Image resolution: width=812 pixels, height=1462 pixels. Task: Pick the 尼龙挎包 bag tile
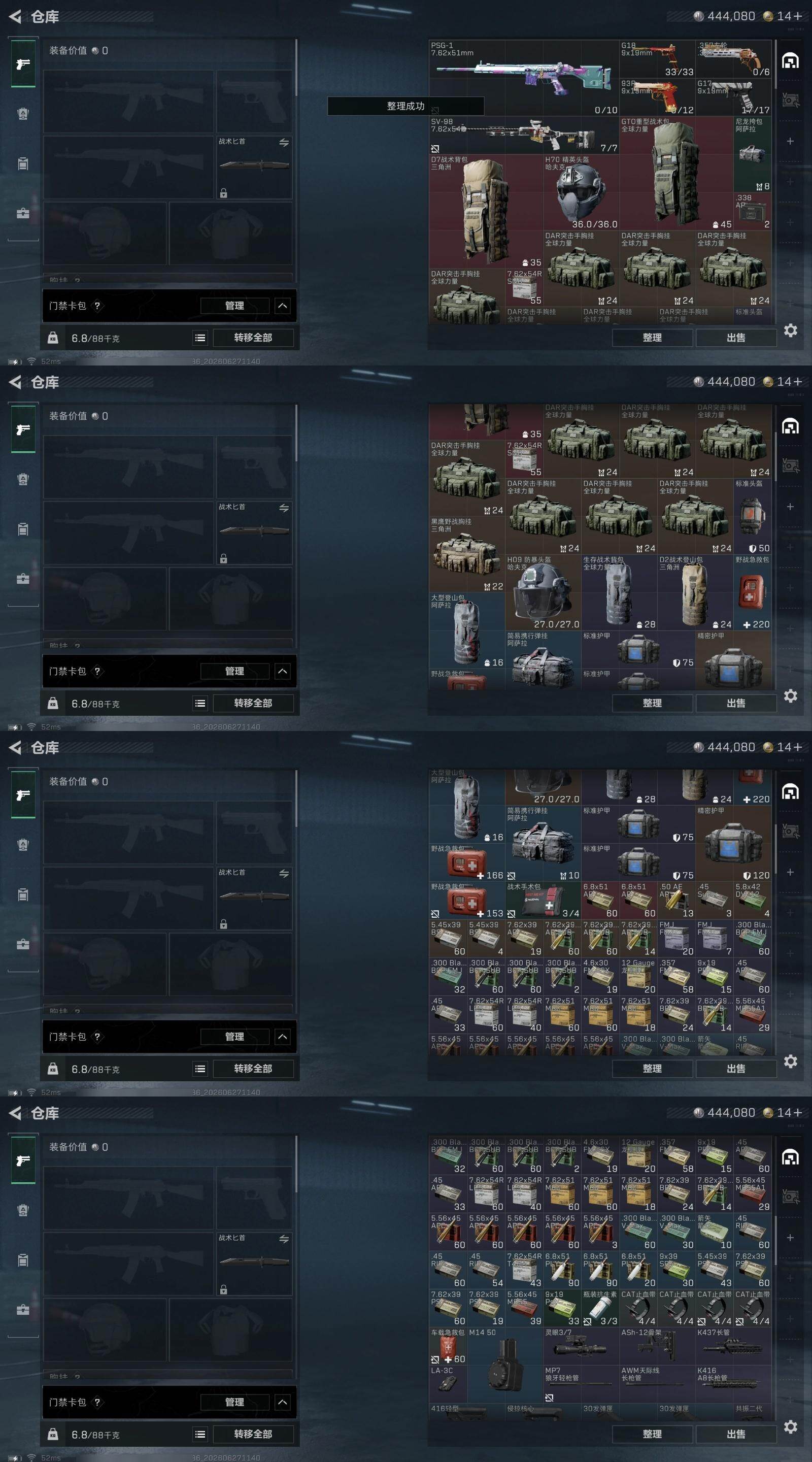753,154
